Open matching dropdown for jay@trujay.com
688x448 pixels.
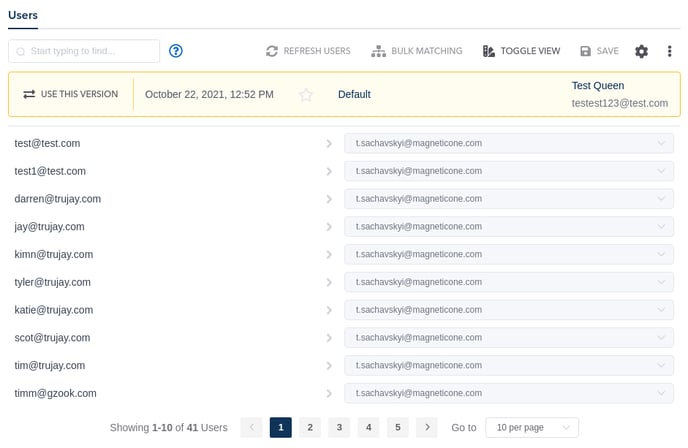[509, 226]
